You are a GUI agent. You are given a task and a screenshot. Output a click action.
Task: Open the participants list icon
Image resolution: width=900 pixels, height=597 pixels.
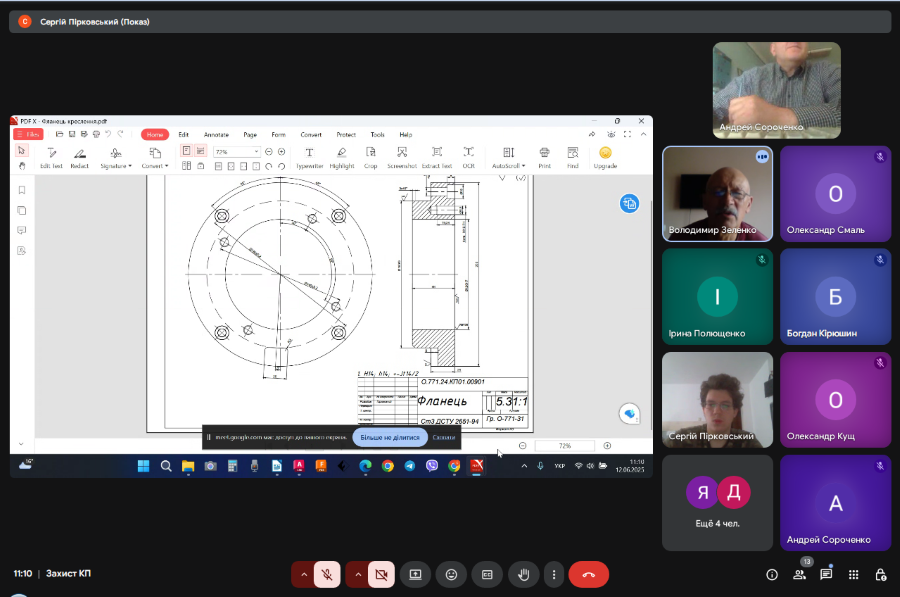point(800,575)
